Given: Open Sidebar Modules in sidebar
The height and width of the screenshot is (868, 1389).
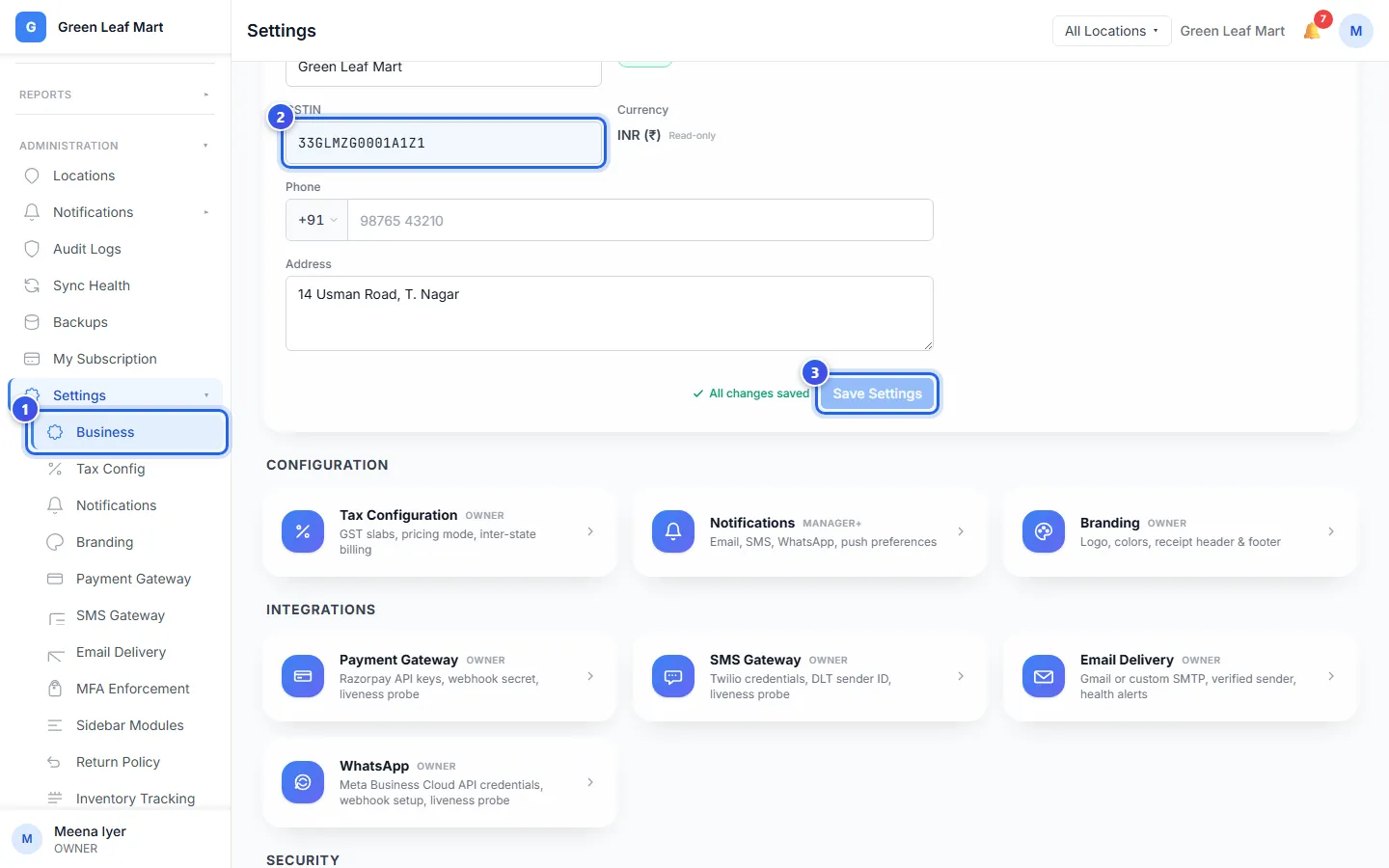Looking at the screenshot, I should pos(127,725).
